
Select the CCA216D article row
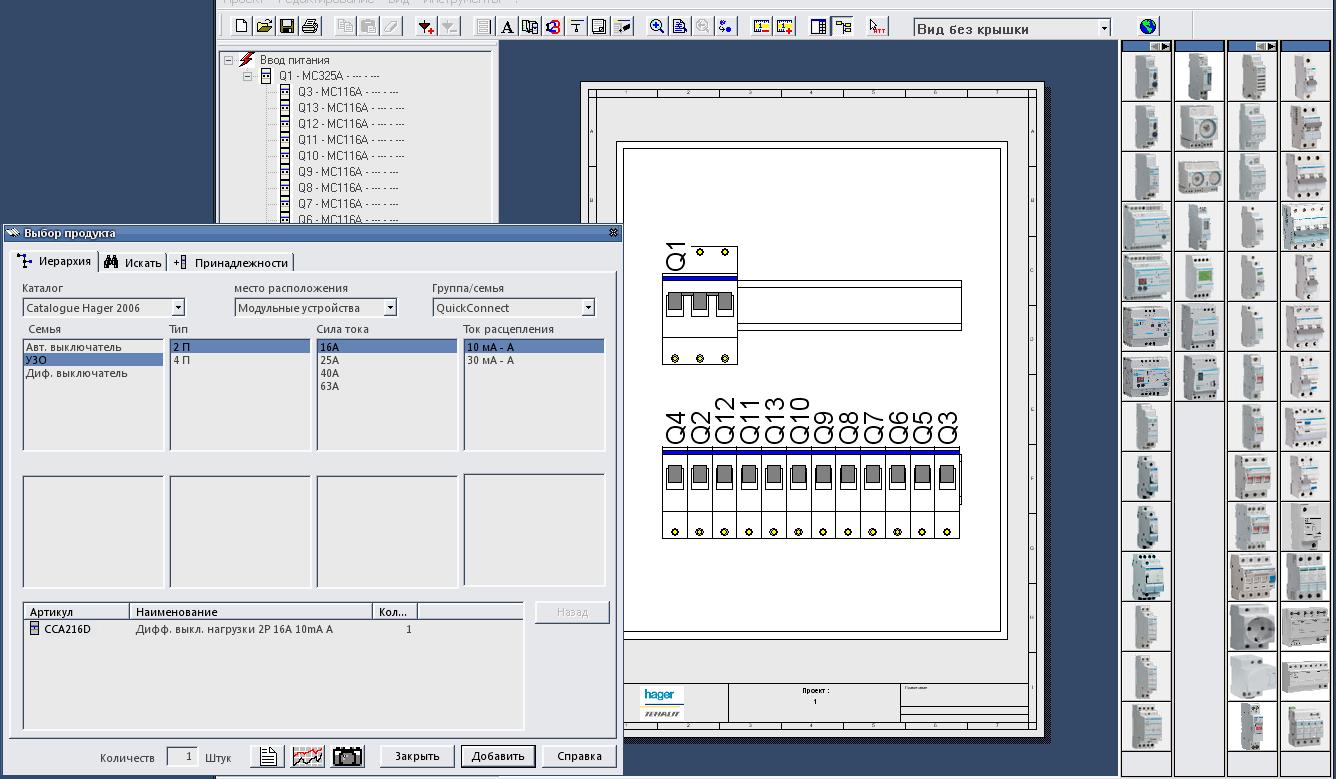[x=272, y=629]
